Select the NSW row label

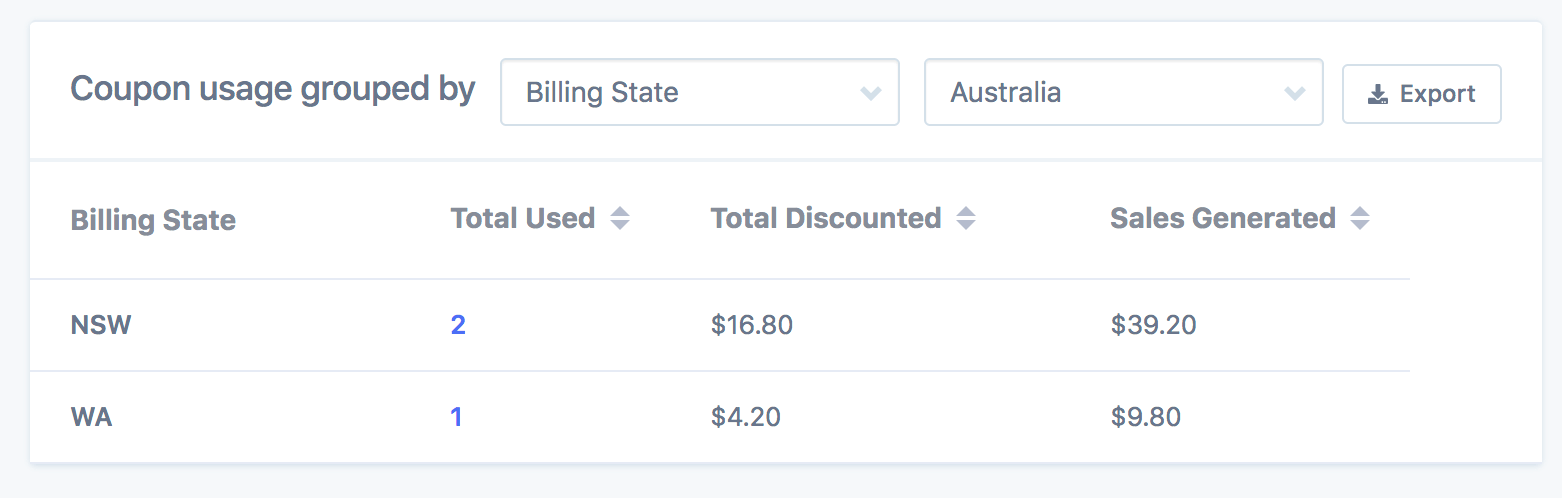click(101, 325)
